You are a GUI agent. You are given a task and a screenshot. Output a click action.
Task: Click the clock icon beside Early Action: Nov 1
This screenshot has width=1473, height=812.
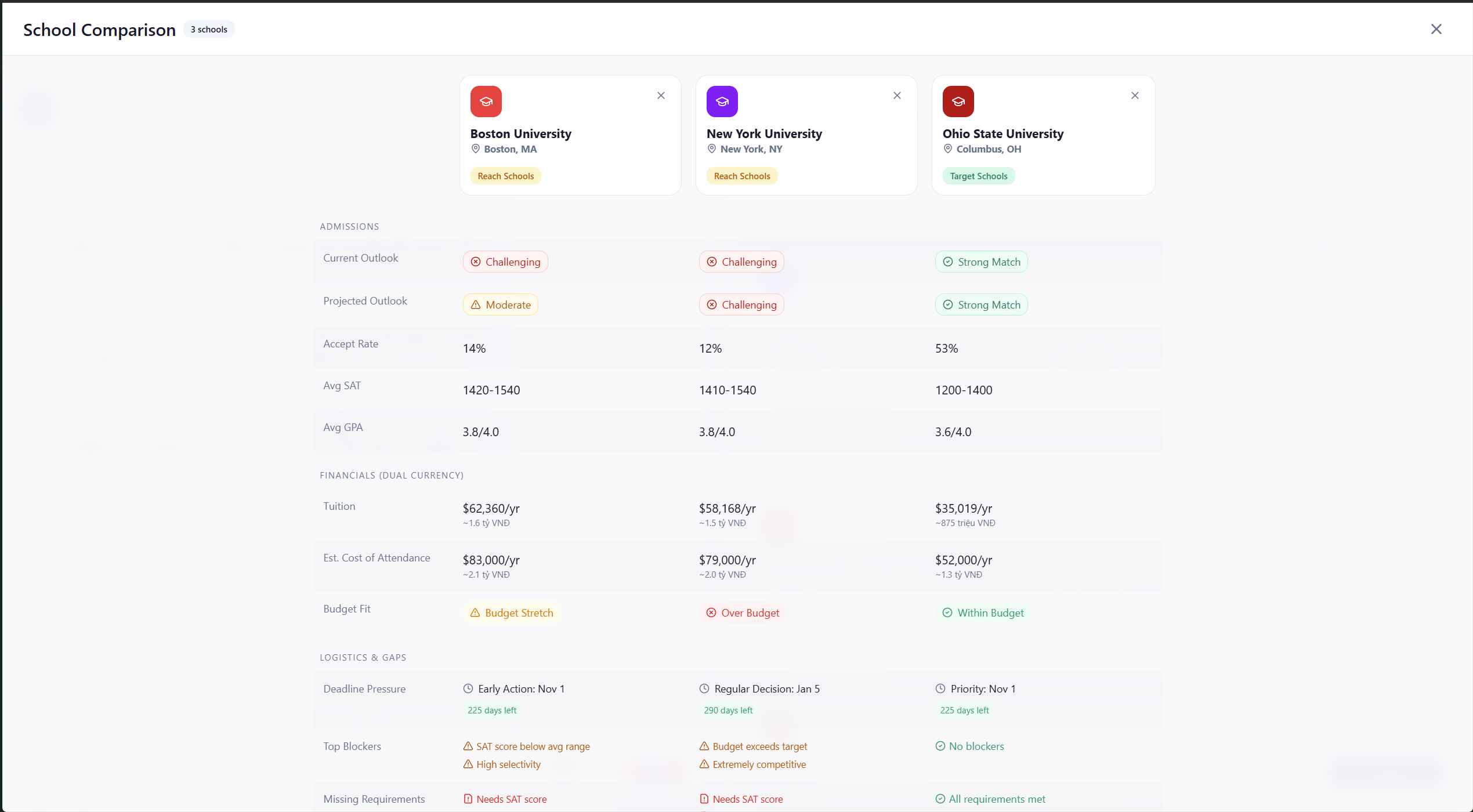(468, 688)
